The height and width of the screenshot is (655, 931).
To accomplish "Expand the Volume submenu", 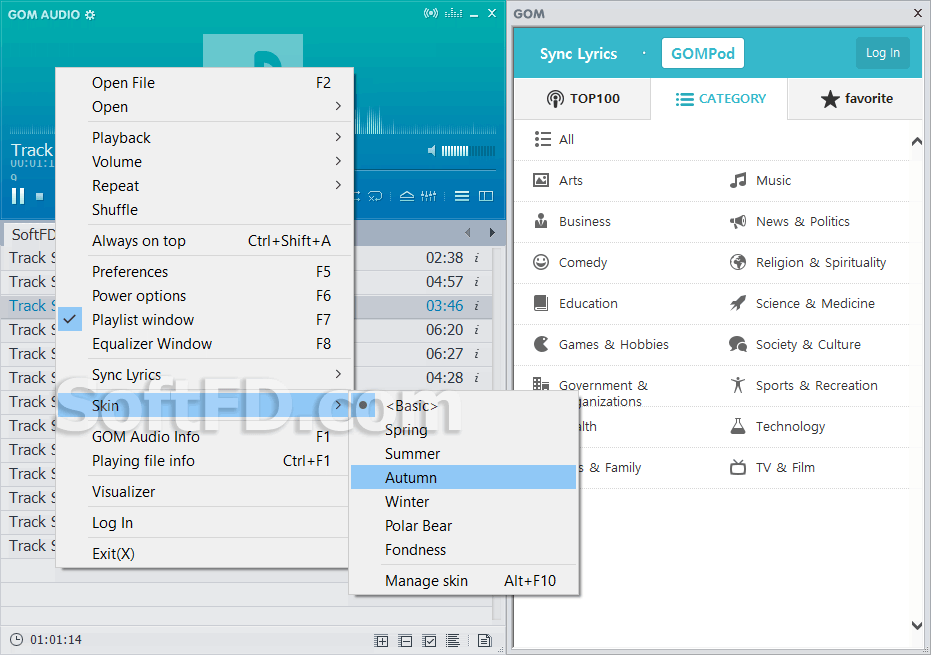I will (205, 162).
